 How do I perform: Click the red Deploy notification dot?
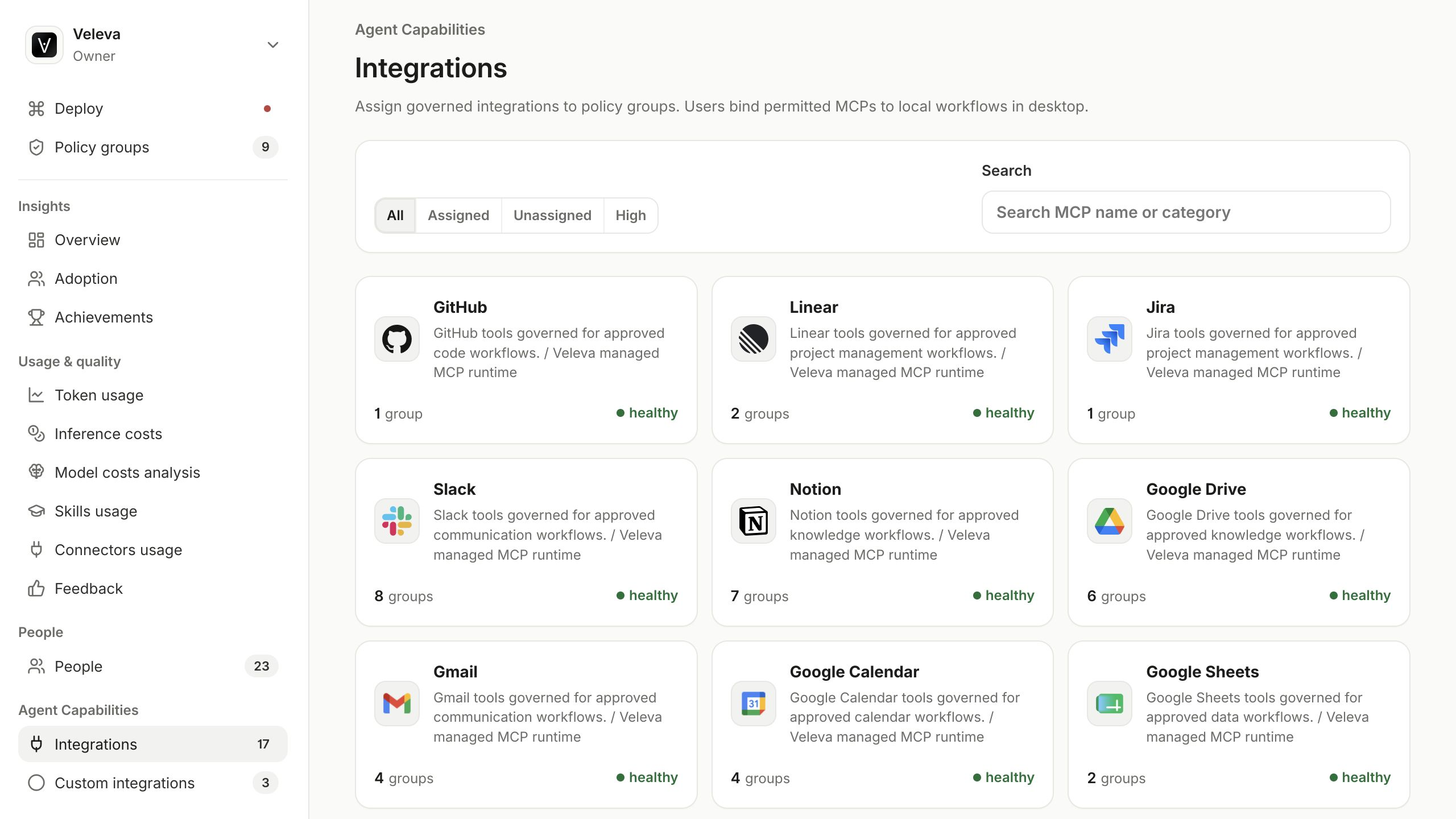(267, 109)
